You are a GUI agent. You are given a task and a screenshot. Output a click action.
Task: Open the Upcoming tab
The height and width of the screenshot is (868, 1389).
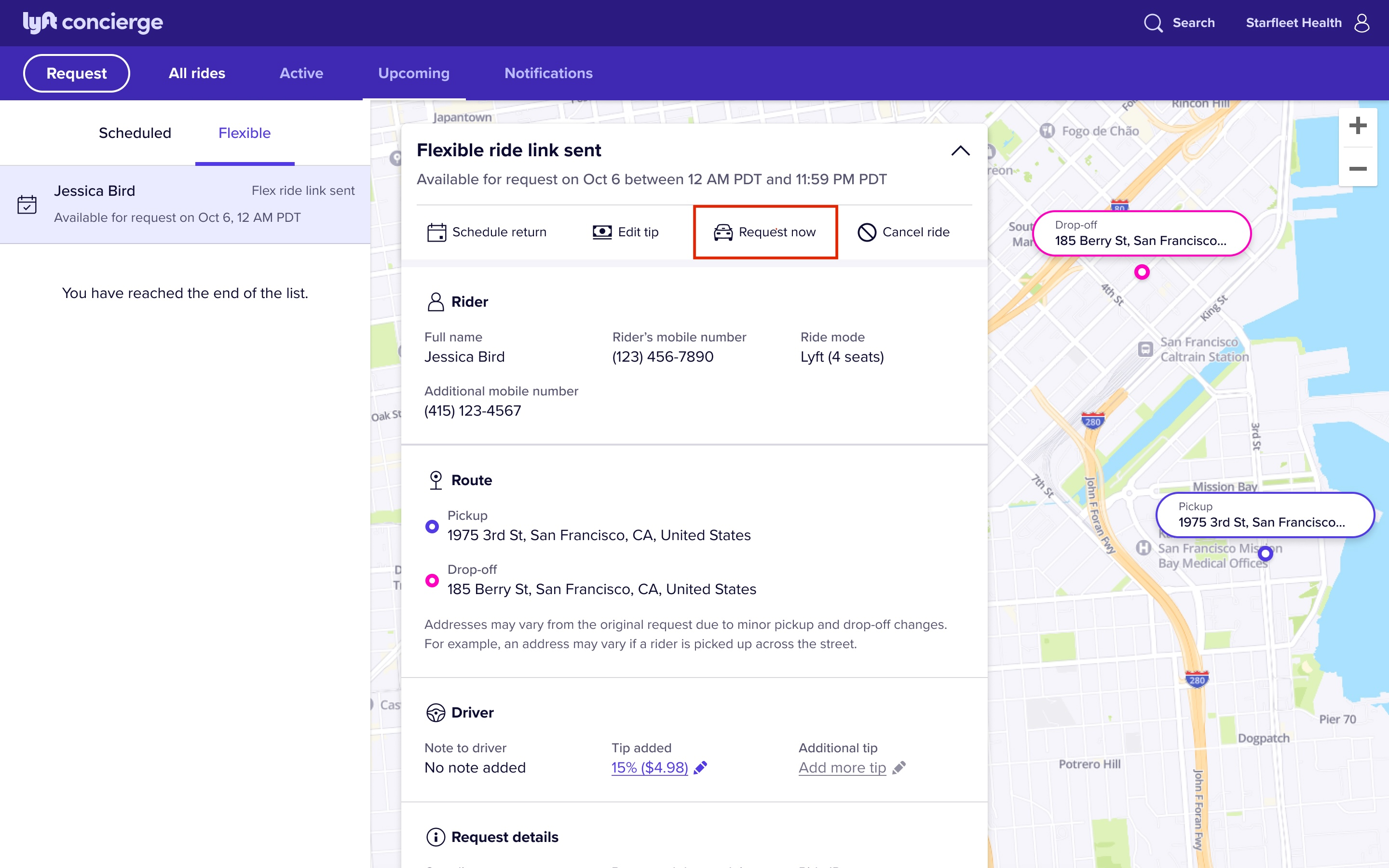(414, 73)
